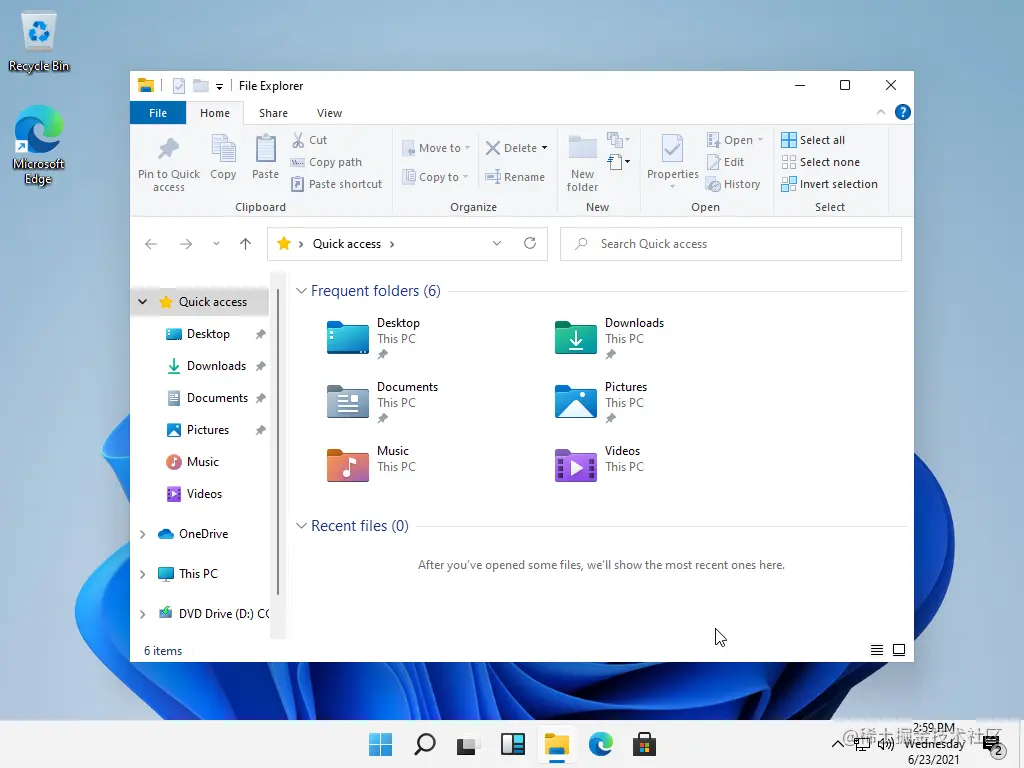Open the Recent locations dropdown arrow
Viewport: 1024px width, 768px height.
point(216,244)
